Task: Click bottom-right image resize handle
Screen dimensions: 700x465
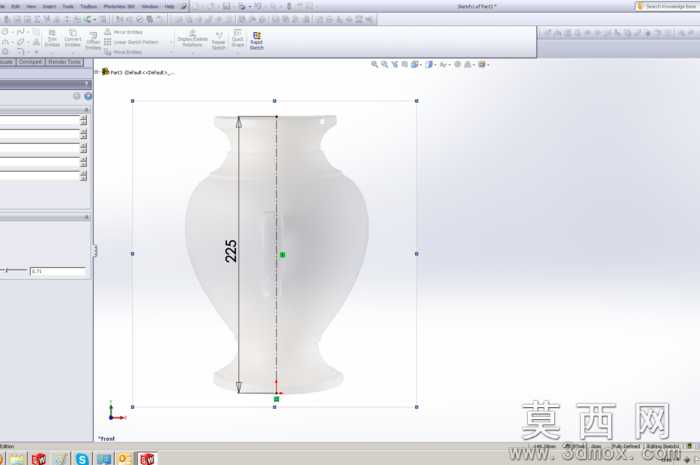Action: pyautogui.click(x=417, y=407)
